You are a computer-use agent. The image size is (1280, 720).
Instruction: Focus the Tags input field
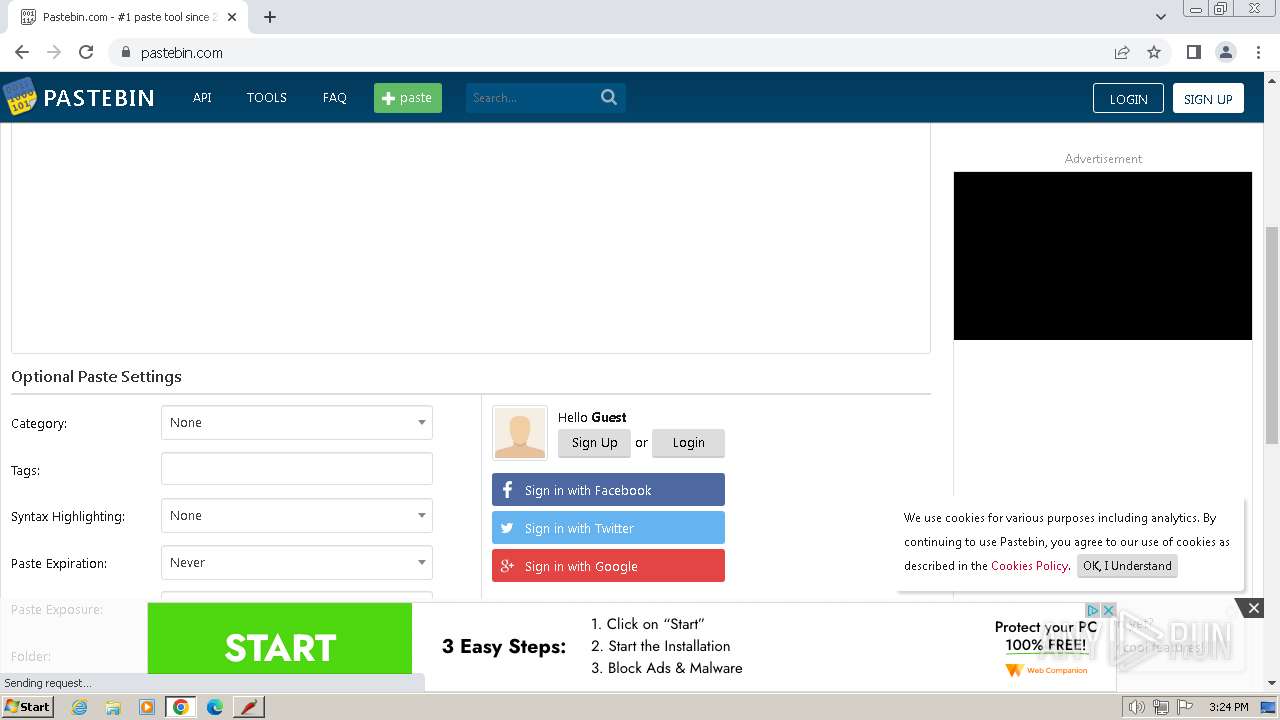point(297,469)
